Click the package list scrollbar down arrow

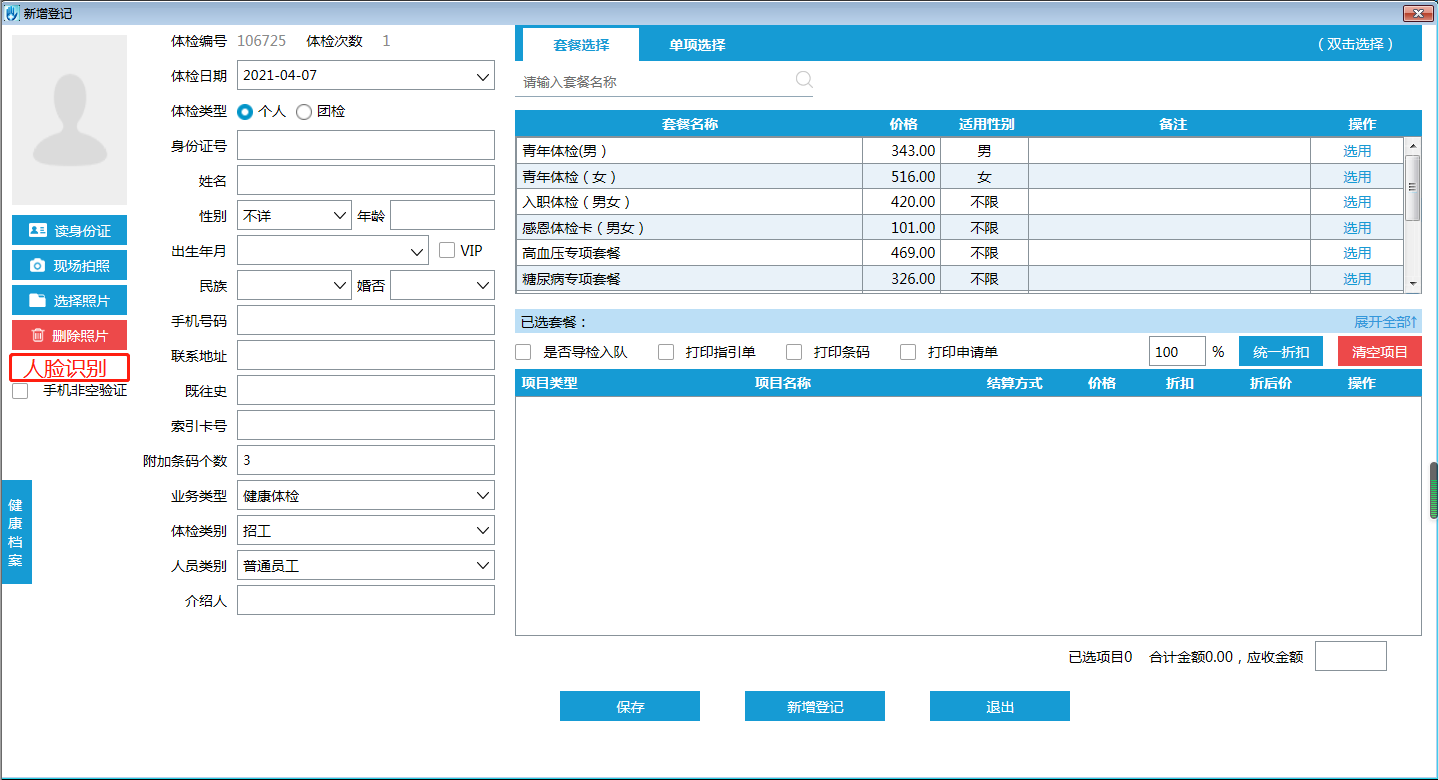(1413, 284)
